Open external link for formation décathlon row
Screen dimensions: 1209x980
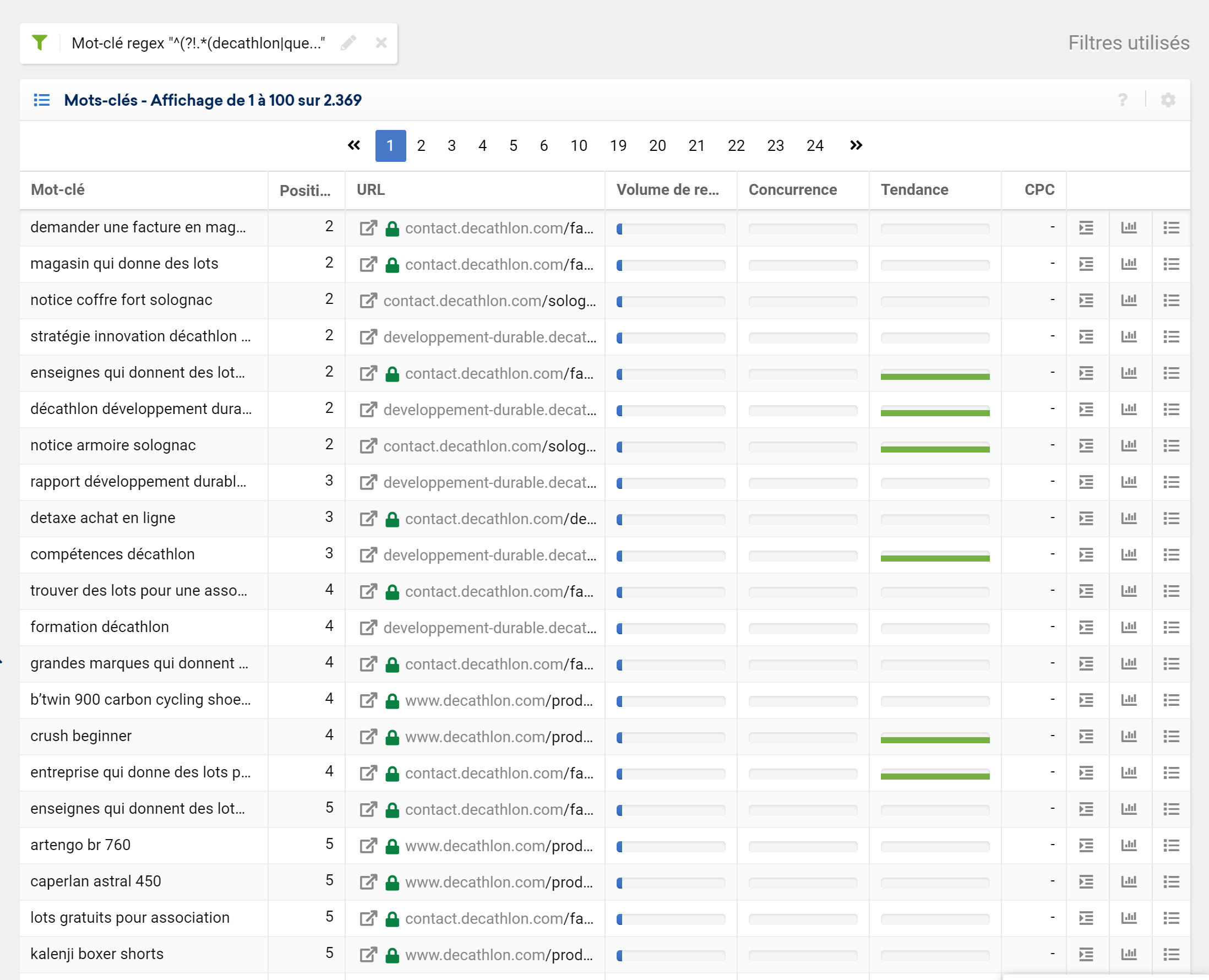pos(368,628)
